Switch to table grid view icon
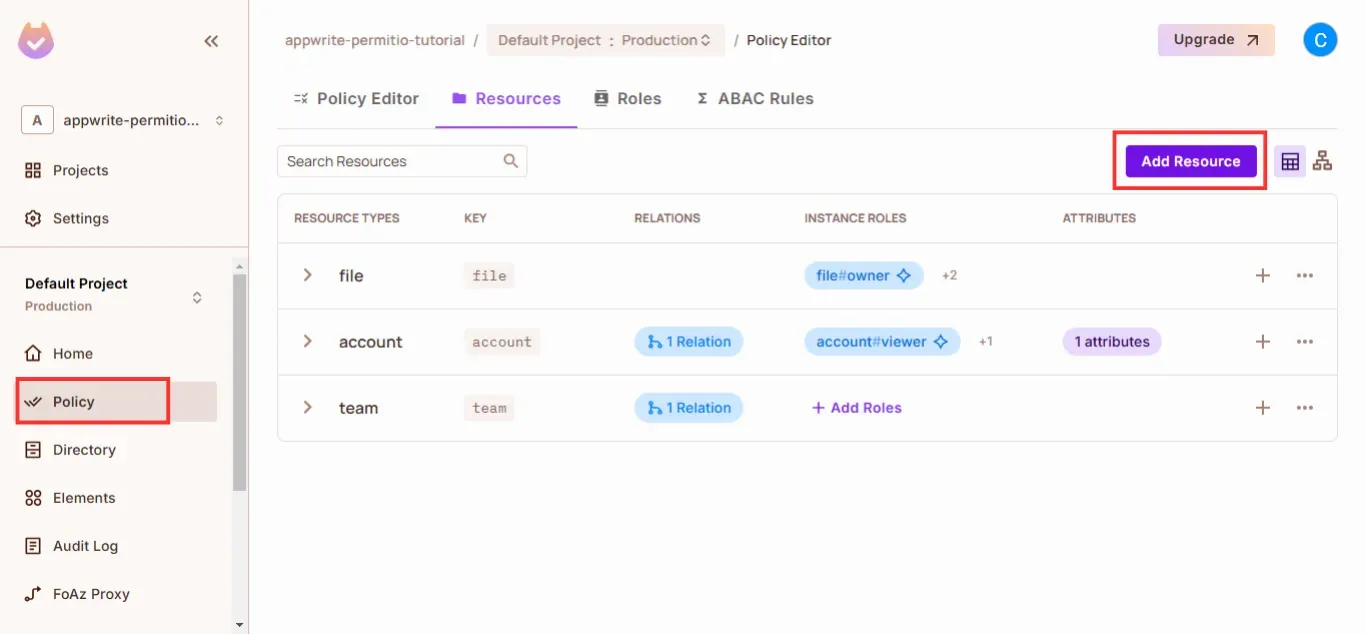Image resolution: width=1366 pixels, height=634 pixels. 1290,161
